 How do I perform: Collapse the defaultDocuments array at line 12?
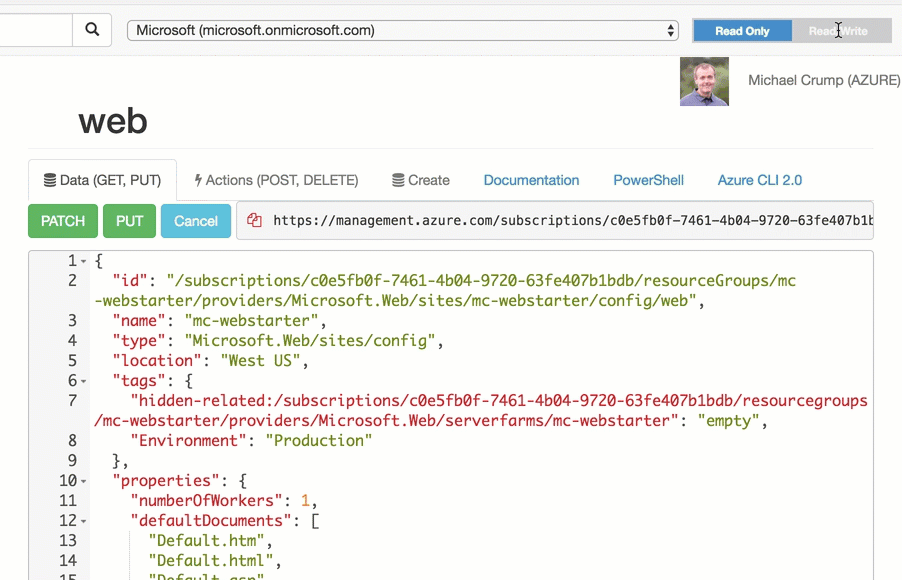pos(83,521)
